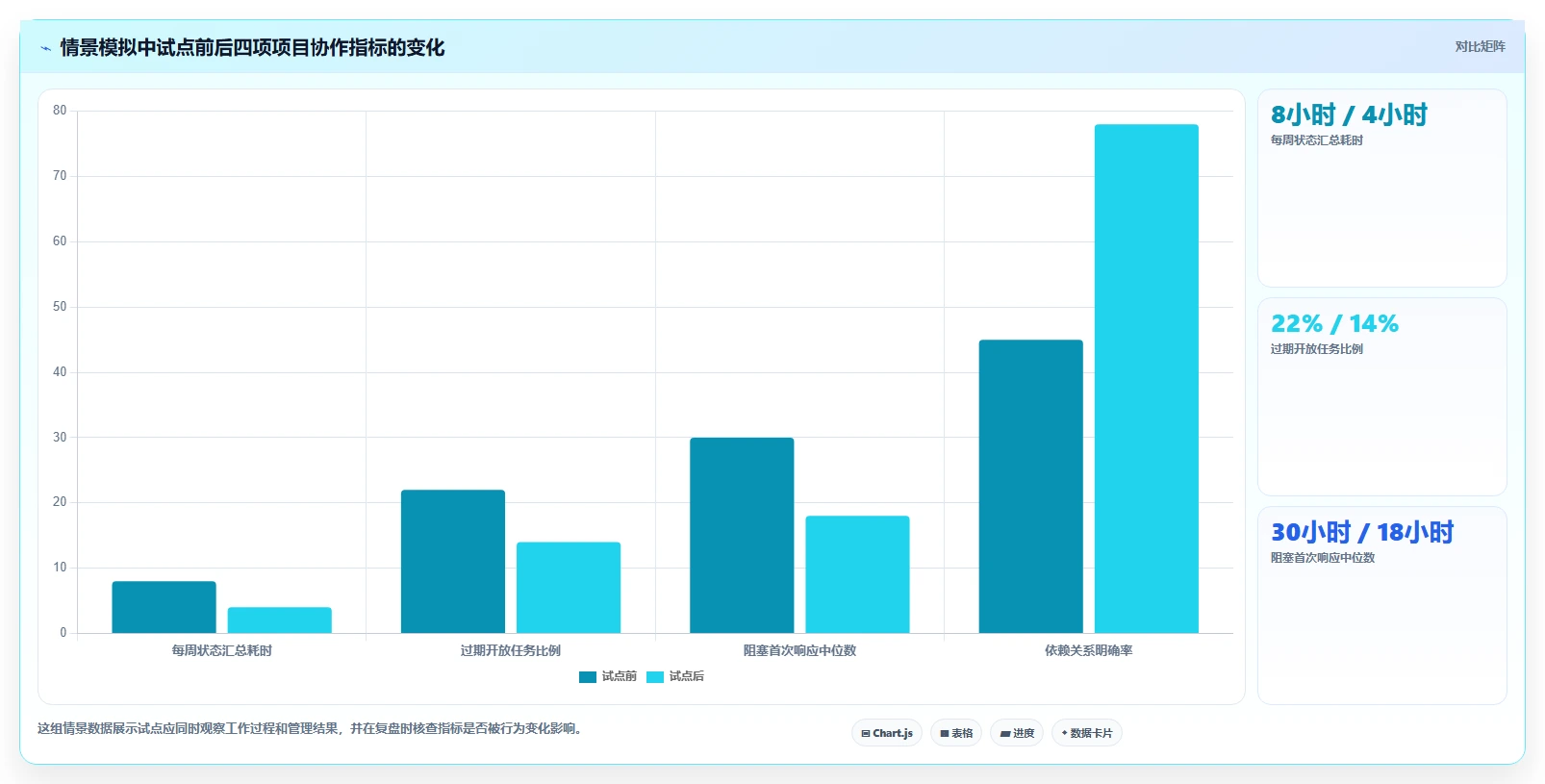Click the 30小时 / 18小时 card value

click(x=1362, y=533)
